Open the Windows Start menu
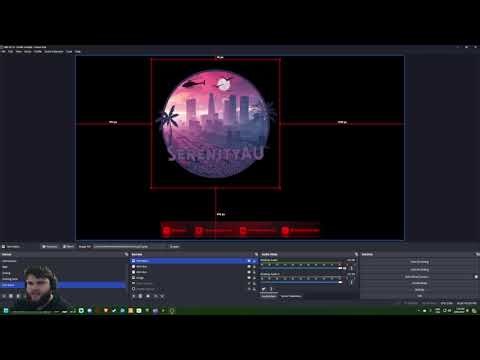 tap(6, 311)
